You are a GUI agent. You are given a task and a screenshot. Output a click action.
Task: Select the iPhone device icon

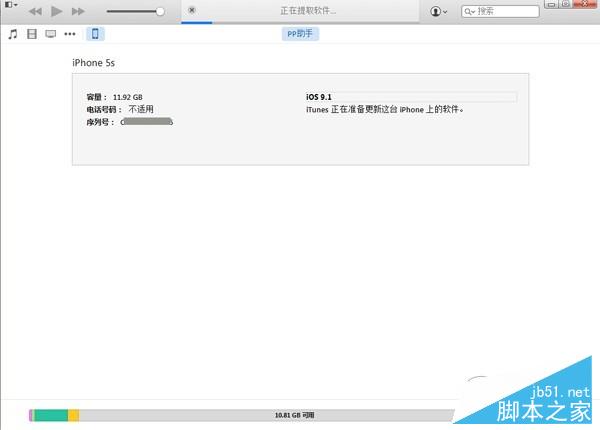tap(95, 34)
